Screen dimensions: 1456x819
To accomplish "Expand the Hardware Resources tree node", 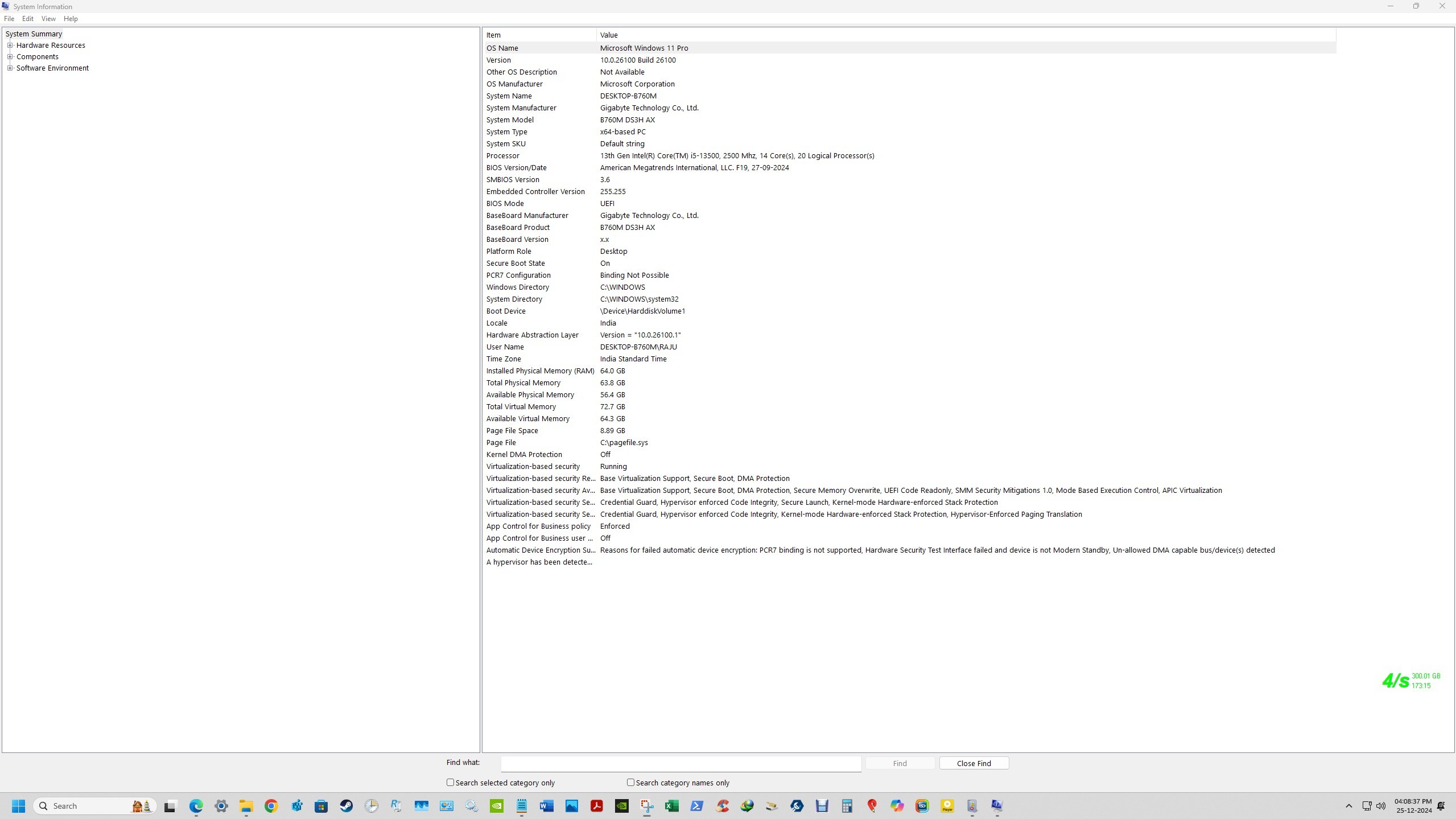I will 10,46.
